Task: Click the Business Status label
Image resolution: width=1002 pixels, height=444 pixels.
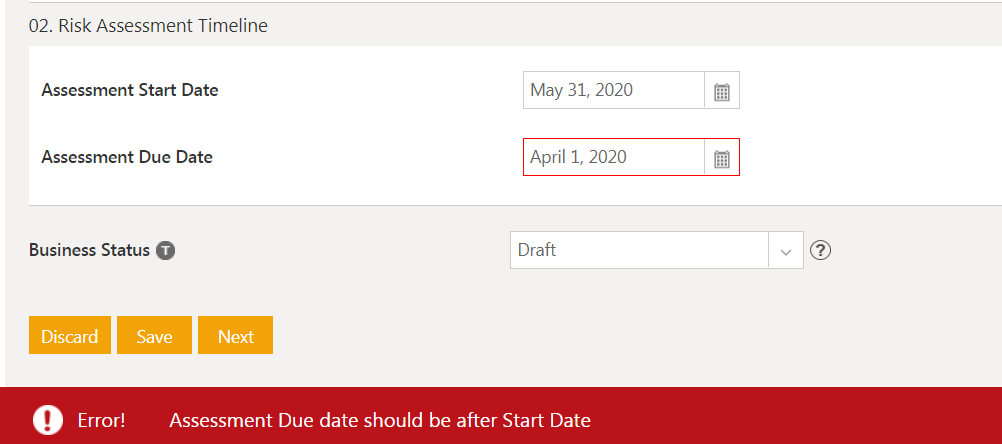Action: point(89,250)
